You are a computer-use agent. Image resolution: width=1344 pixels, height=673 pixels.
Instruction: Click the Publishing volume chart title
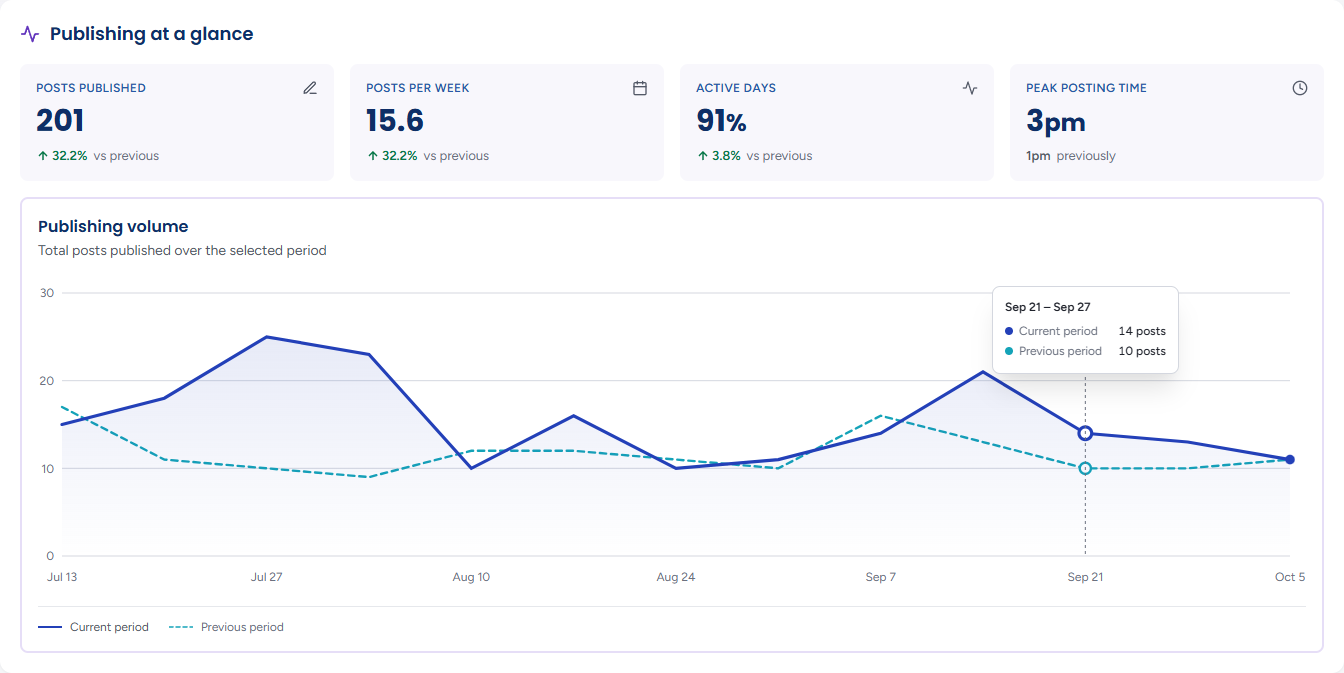tap(113, 226)
